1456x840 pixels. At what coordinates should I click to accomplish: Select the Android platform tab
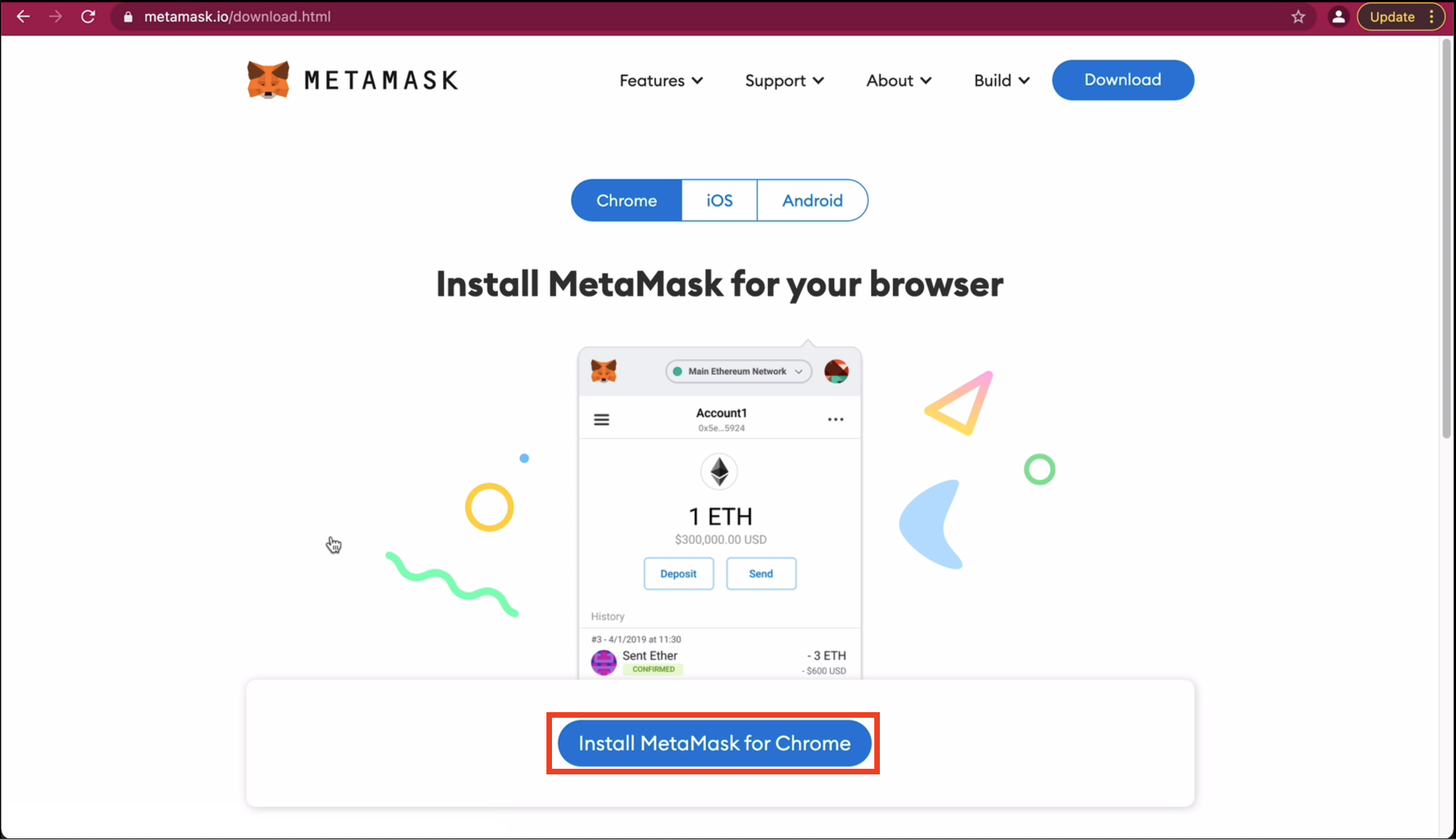812,200
